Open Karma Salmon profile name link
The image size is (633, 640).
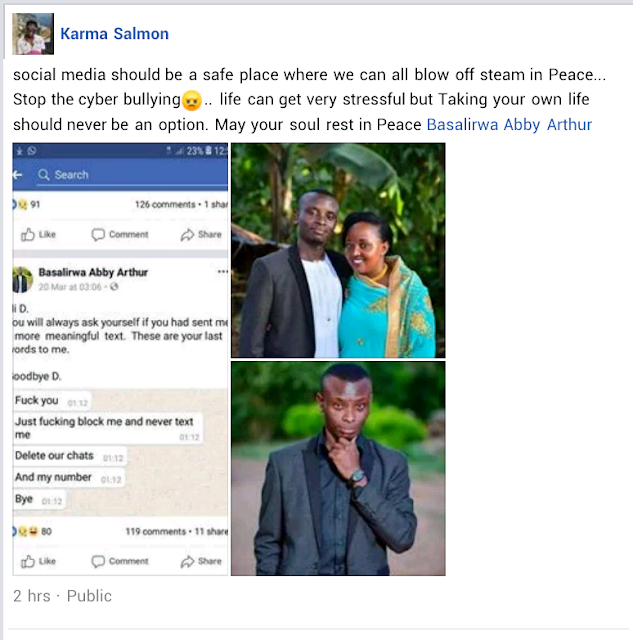[114, 34]
